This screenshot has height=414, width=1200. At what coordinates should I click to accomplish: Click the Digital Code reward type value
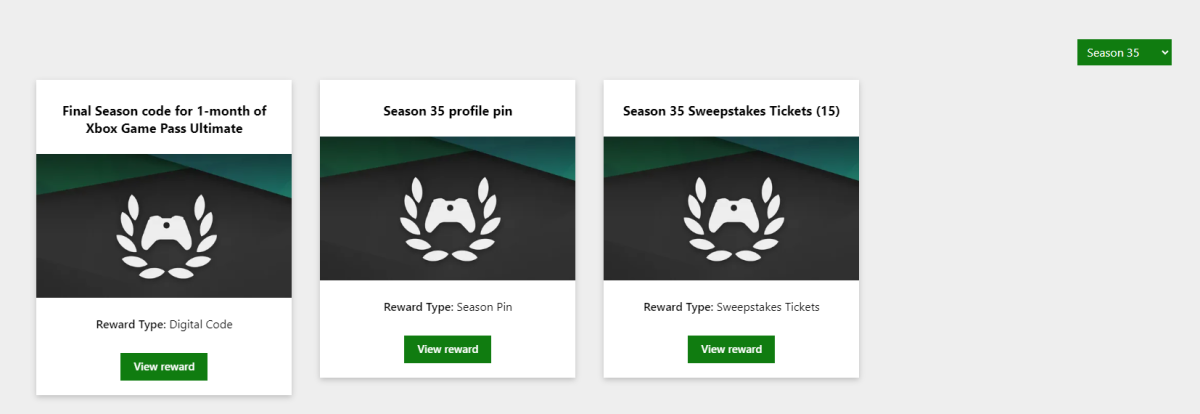coord(201,324)
